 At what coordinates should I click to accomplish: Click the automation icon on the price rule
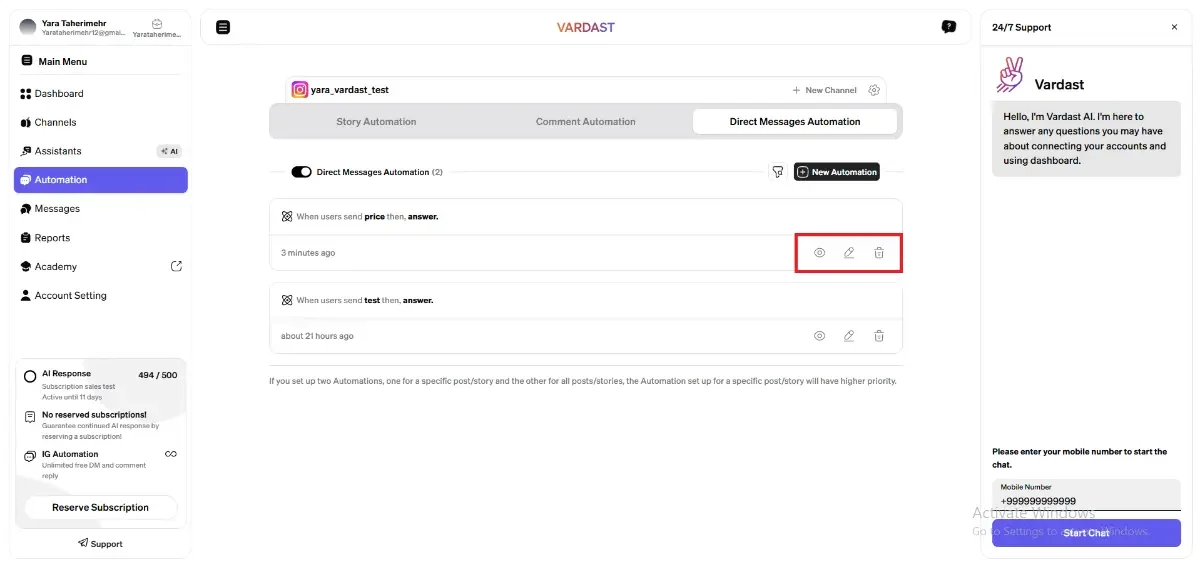pyautogui.click(x=287, y=216)
